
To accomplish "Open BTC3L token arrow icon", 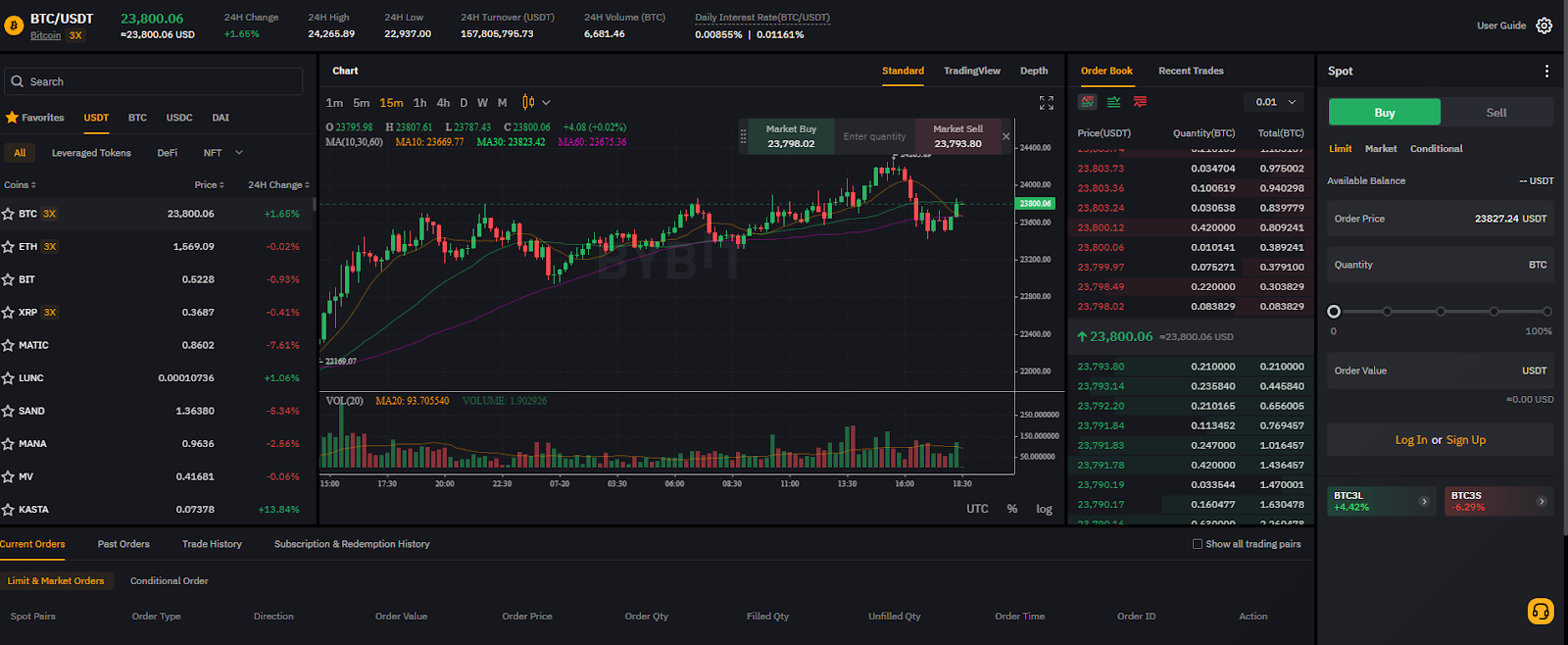I will (x=1424, y=501).
